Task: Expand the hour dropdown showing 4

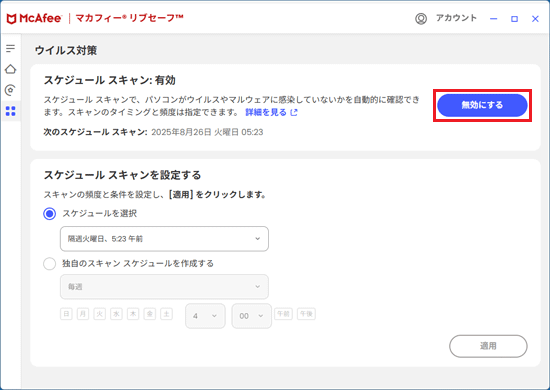Action: click(x=205, y=316)
